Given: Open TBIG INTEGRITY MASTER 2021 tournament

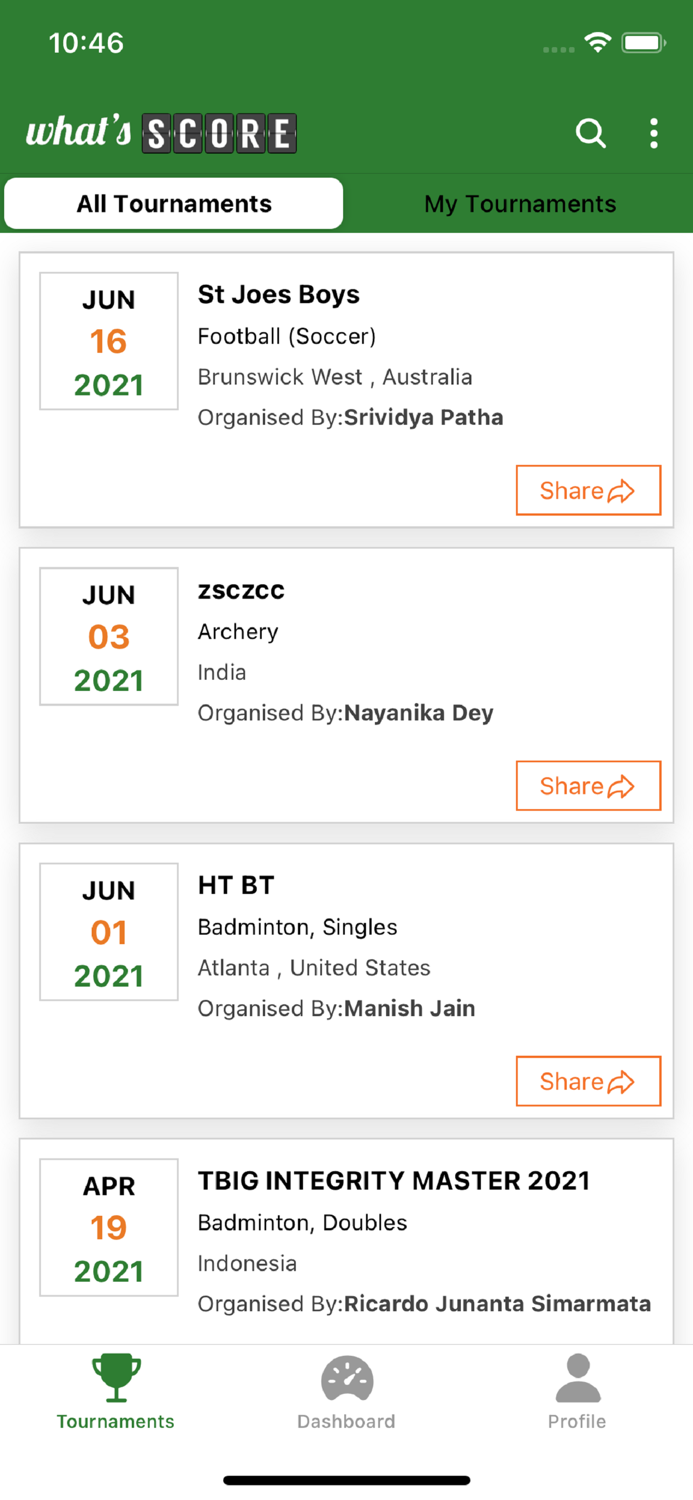Looking at the screenshot, I should coord(394,1181).
